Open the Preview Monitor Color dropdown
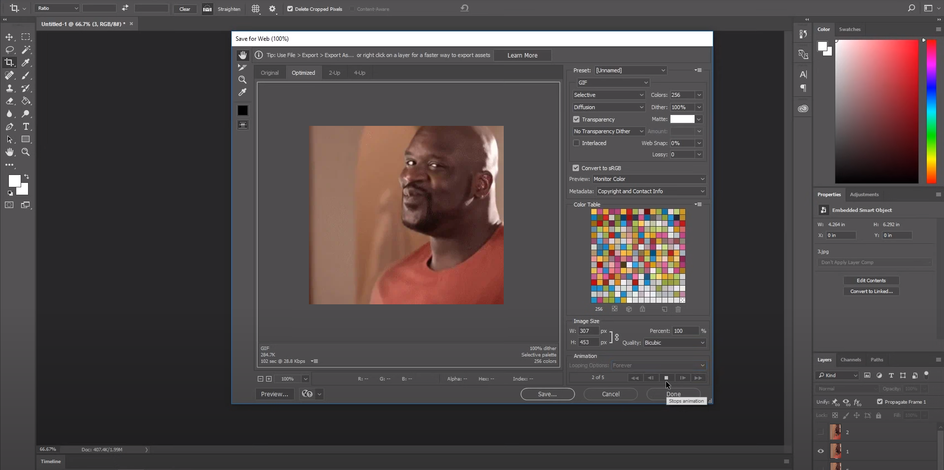 [x=648, y=179]
